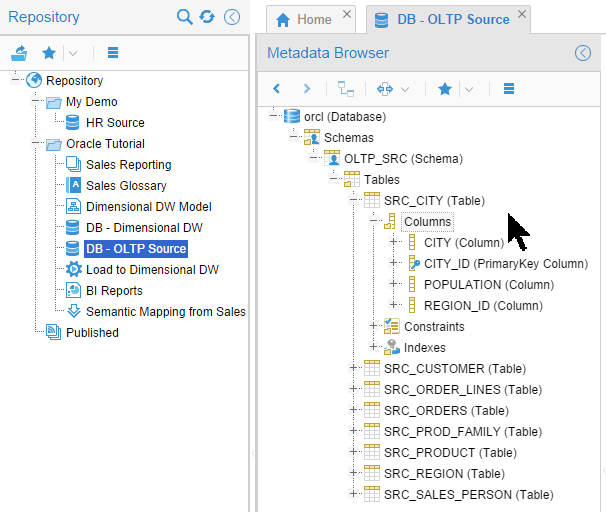Viewport: 606px width, 512px height.
Task: Collapse the Repository panel with arrow
Action: point(232,17)
